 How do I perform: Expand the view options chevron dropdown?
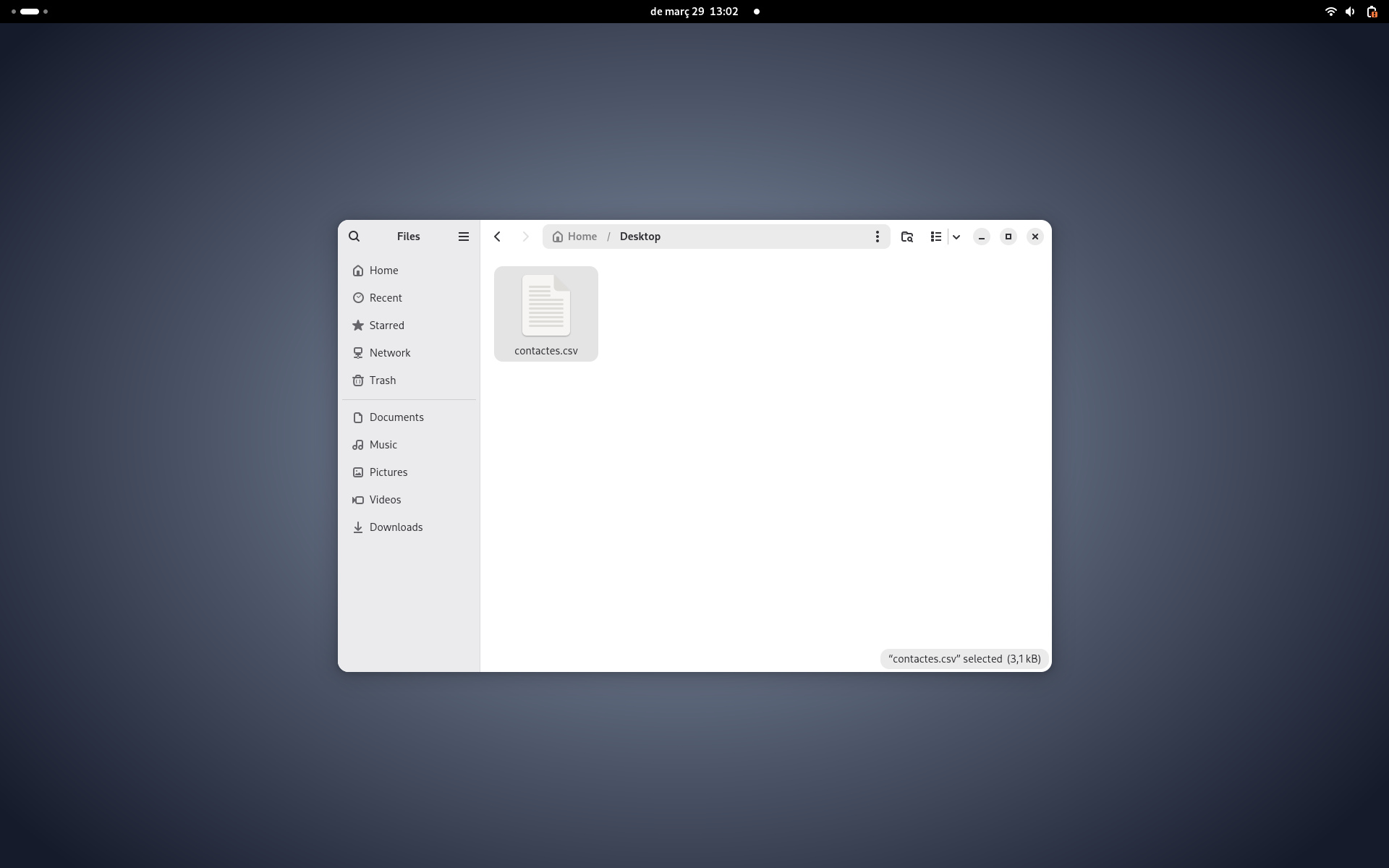tap(956, 237)
